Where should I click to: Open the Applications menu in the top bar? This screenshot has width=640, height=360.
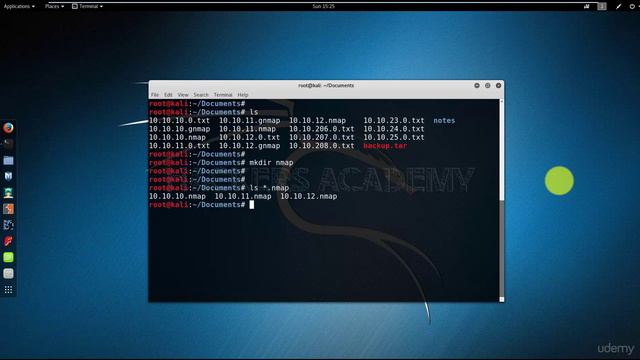click(x=19, y=6)
